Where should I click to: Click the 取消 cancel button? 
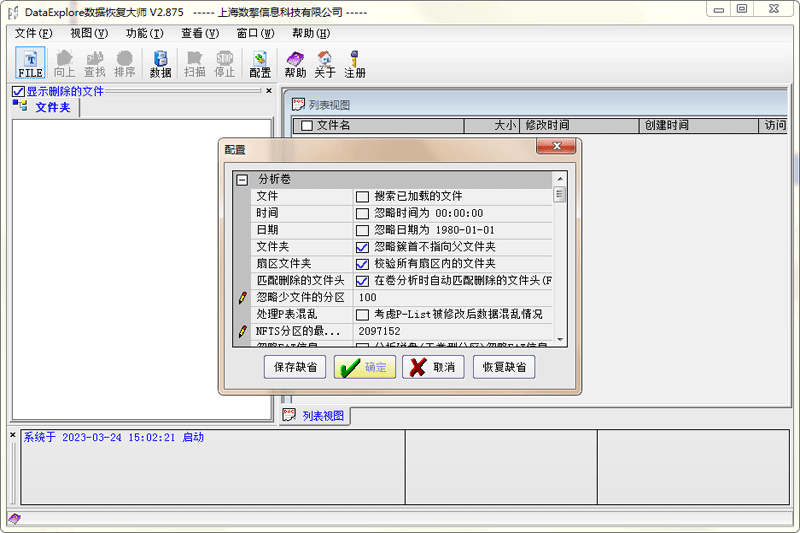tap(433, 367)
